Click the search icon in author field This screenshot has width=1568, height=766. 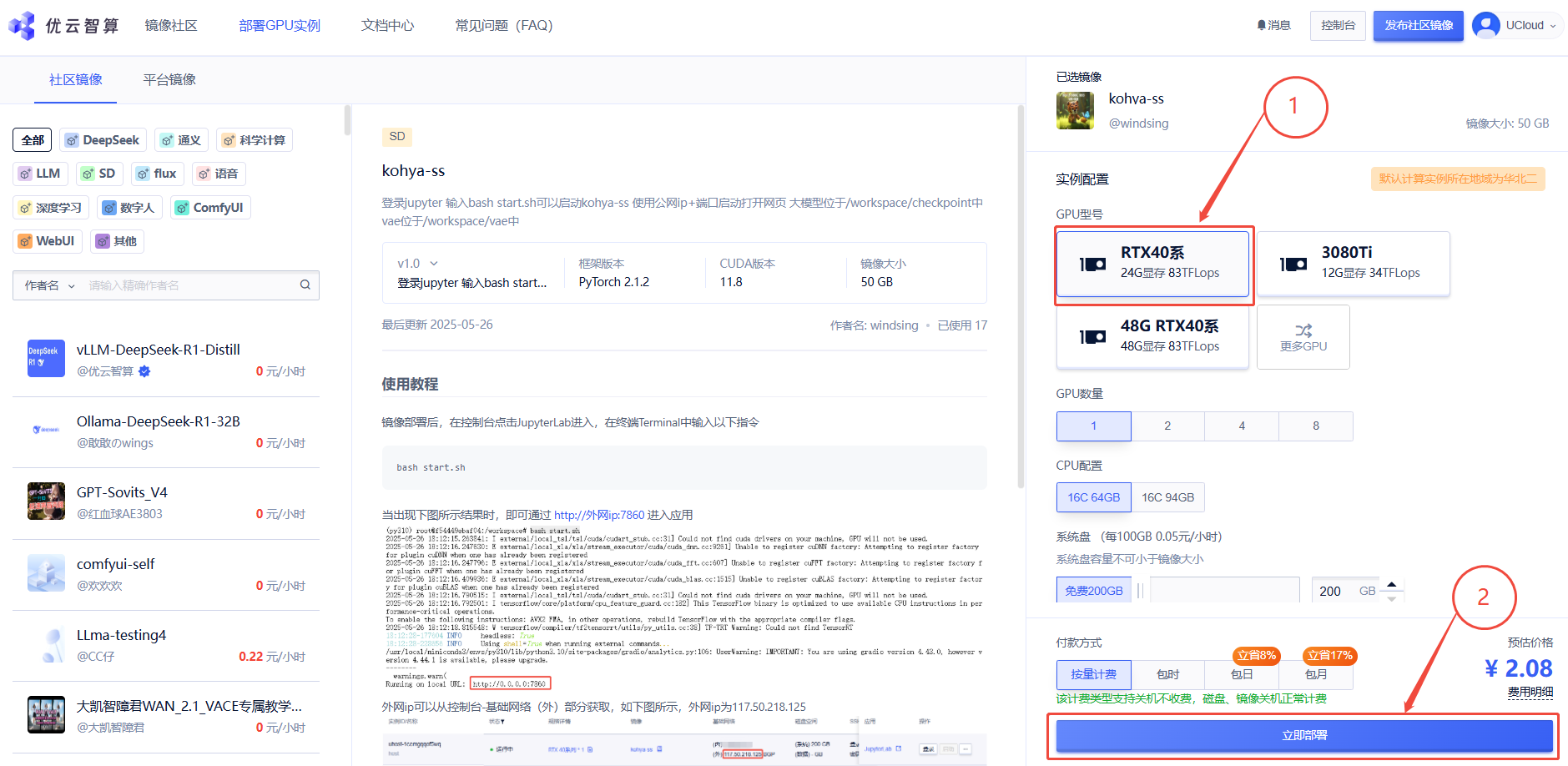(x=305, y=285)
